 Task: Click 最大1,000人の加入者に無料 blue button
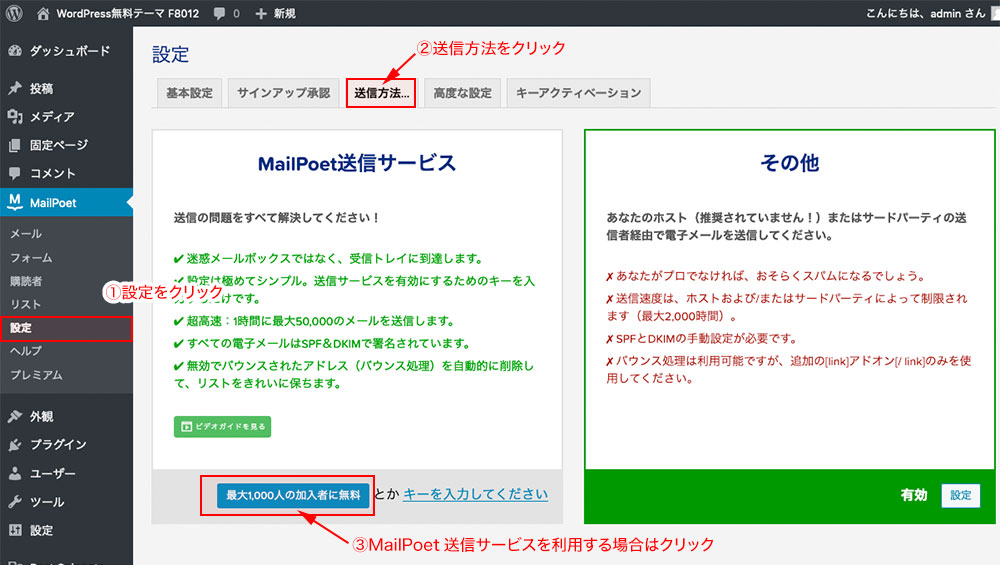[x=293, y=495]
